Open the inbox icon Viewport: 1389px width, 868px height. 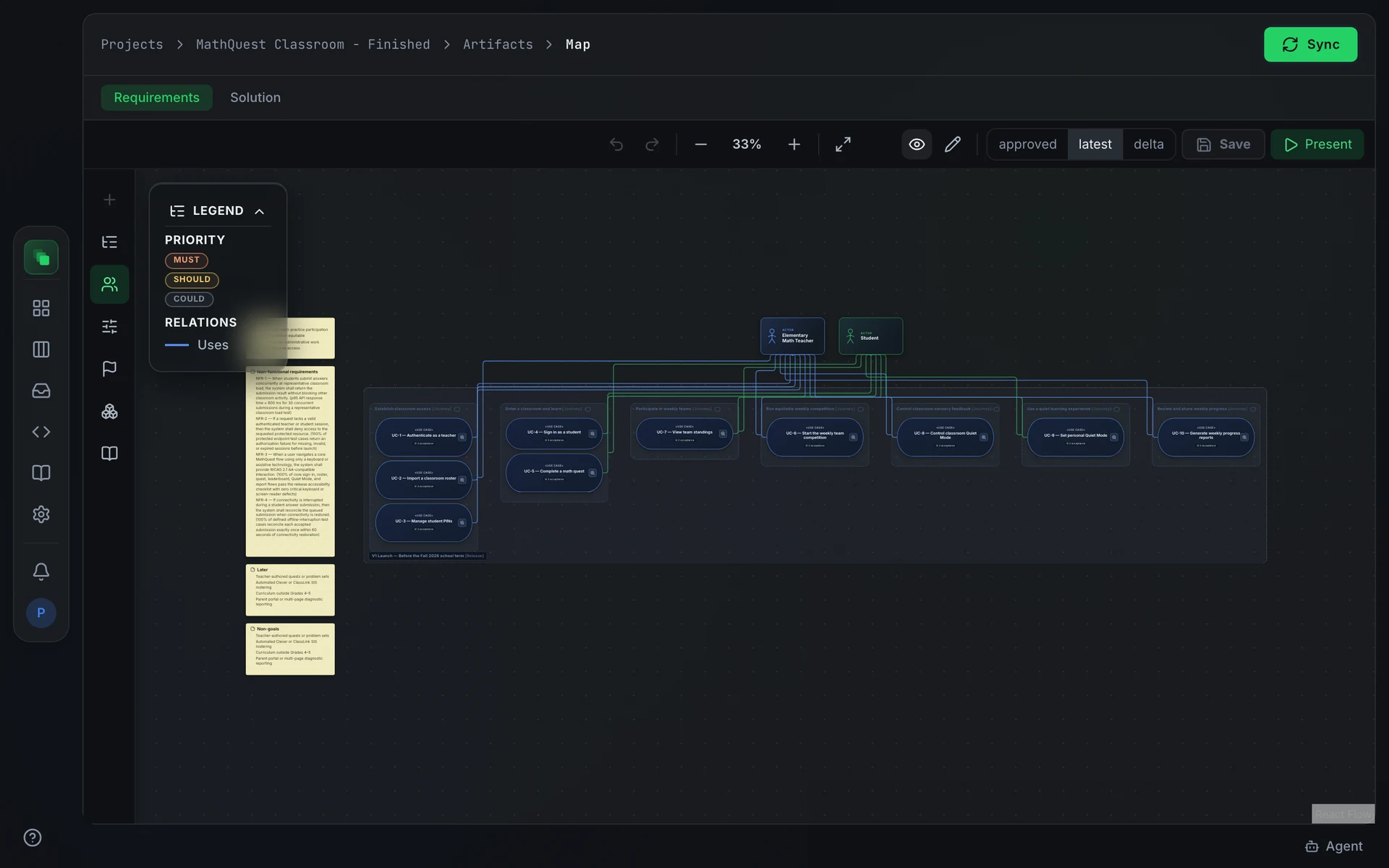(41, 391)
